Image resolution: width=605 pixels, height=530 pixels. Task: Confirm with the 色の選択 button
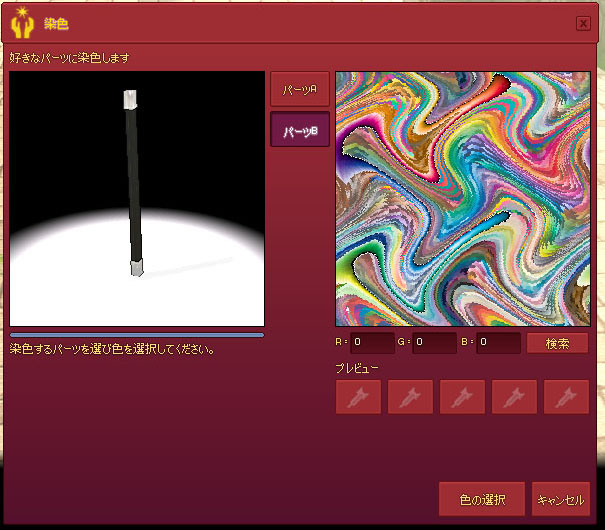pos(482,499)
